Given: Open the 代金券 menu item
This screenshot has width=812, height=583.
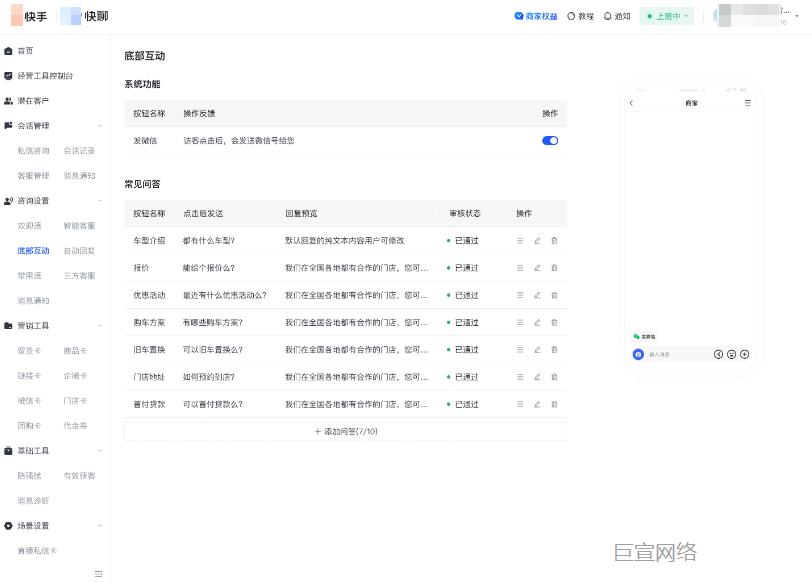Looking at the screenshot, I should click(75, 426).
